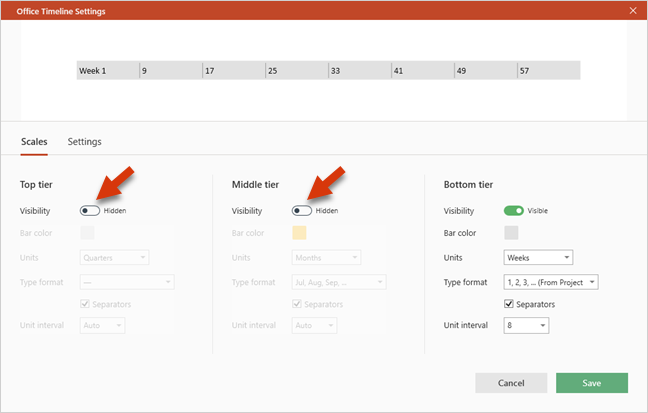Click the Cancel button
This screenshot has width=648, height=413.
(x=511, y=383)
